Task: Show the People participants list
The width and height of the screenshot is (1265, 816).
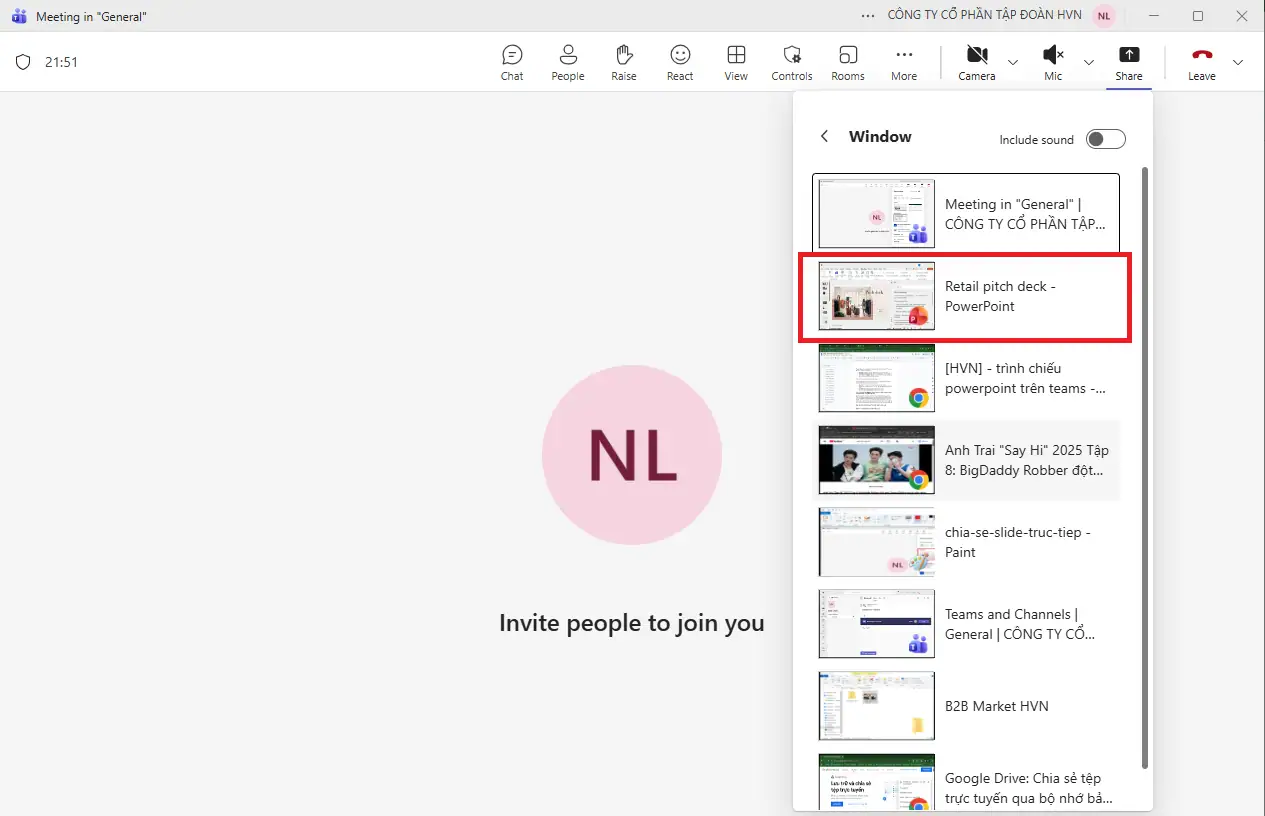Action: tap(567, 62)
